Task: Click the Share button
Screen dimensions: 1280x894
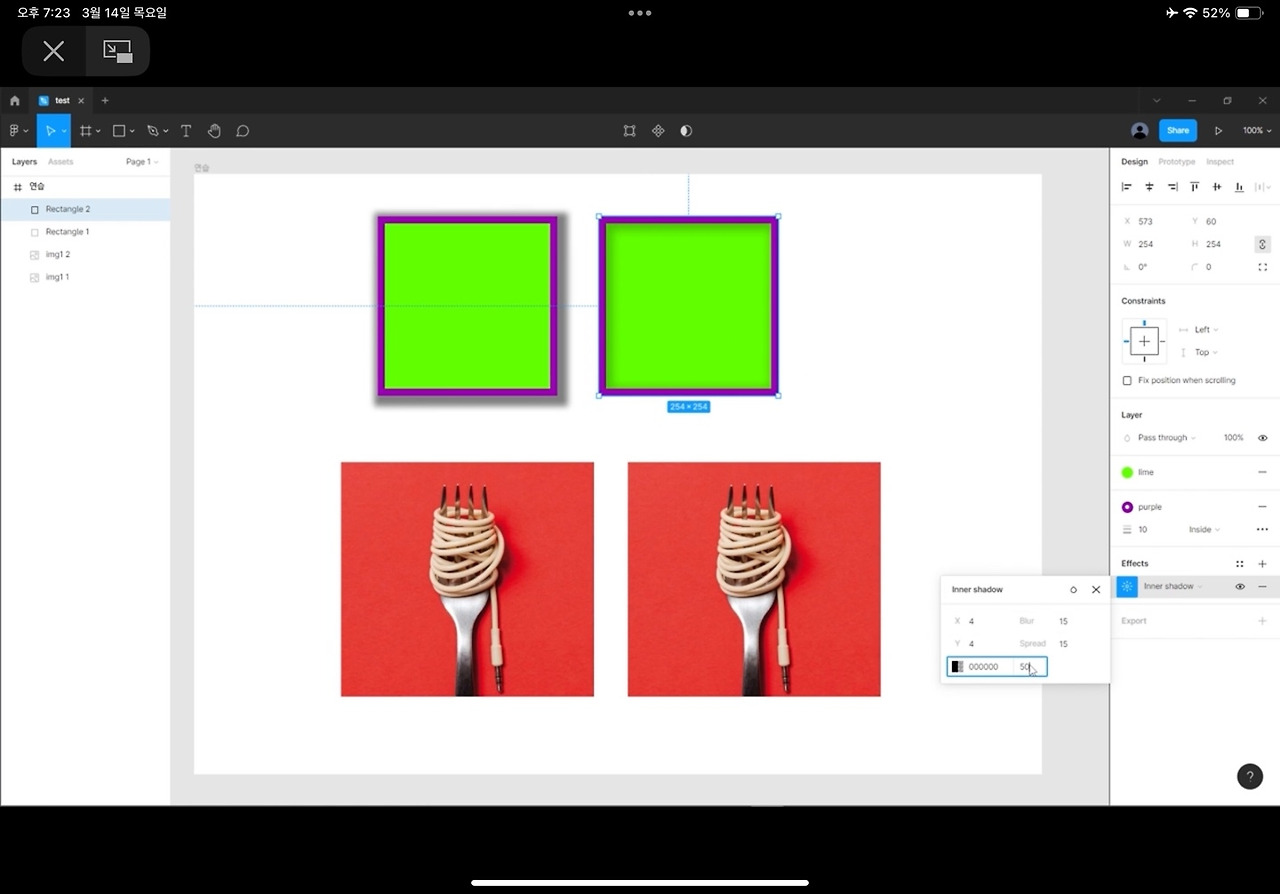Action: 1178,131
